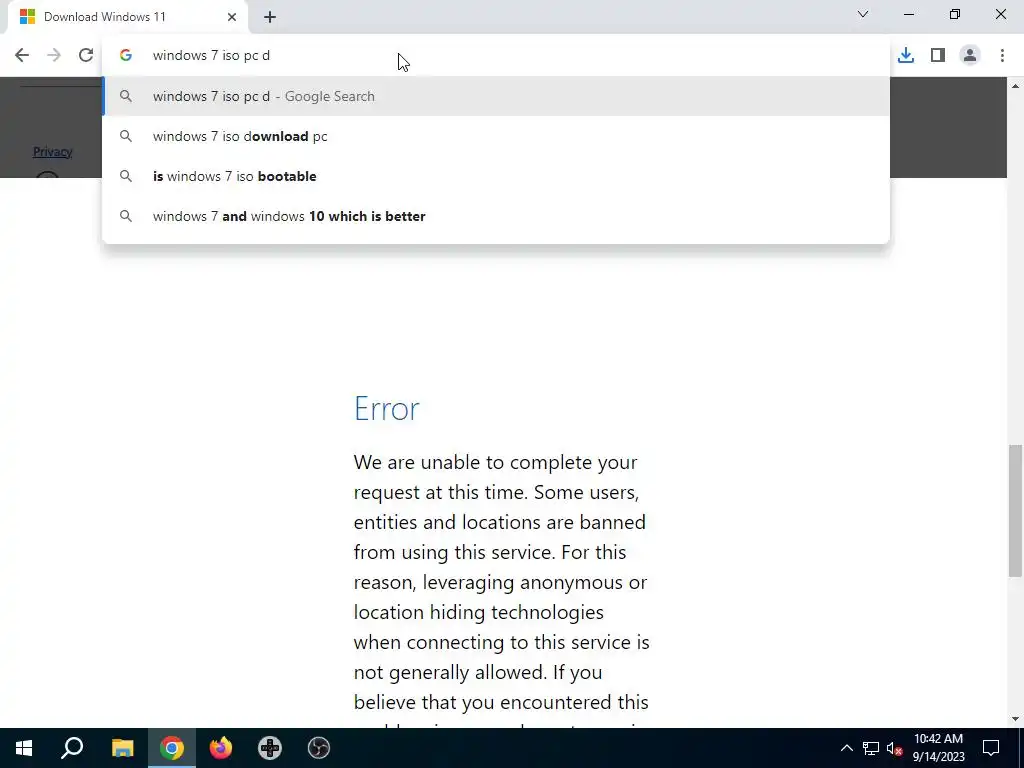This screenshot has height=768, width=1024.
Task: Click the Google G icon in address bar
Action: pos(126,56)
